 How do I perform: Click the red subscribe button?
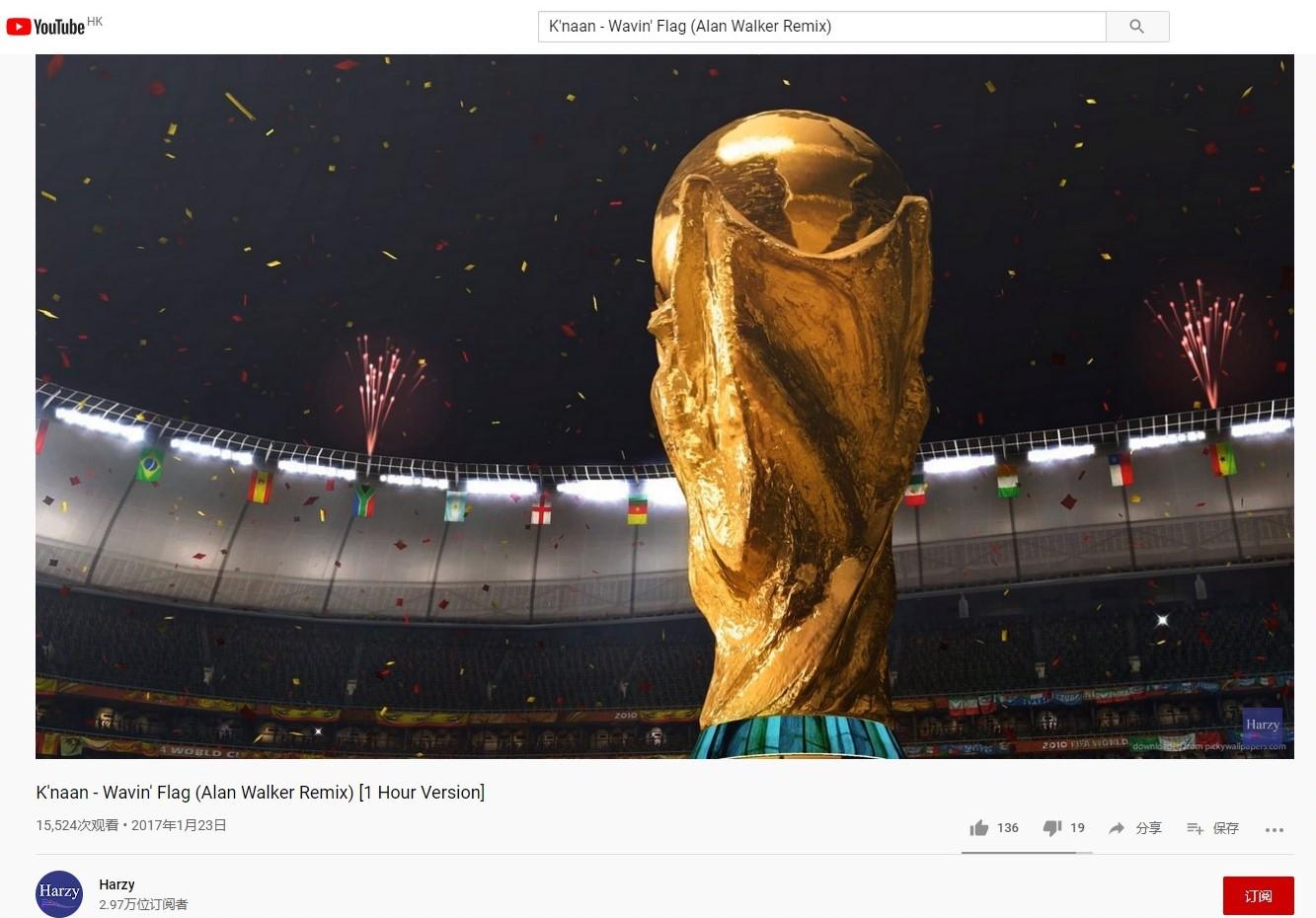[1258, 896]
